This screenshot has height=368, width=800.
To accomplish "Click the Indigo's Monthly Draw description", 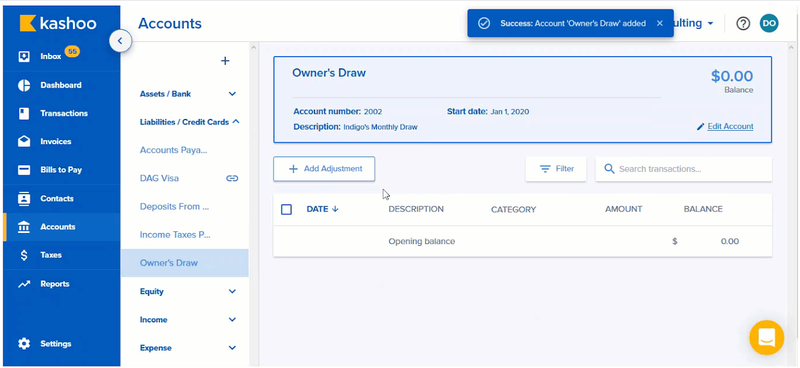I will tap(380, 127).
